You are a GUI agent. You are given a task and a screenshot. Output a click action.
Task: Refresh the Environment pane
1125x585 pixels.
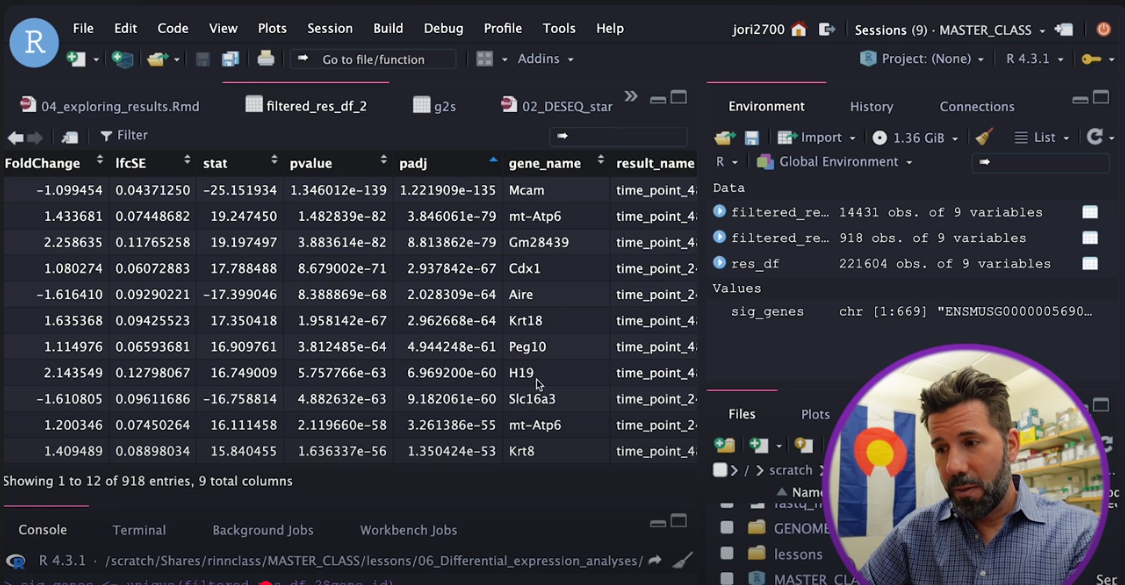(1094, 136)
